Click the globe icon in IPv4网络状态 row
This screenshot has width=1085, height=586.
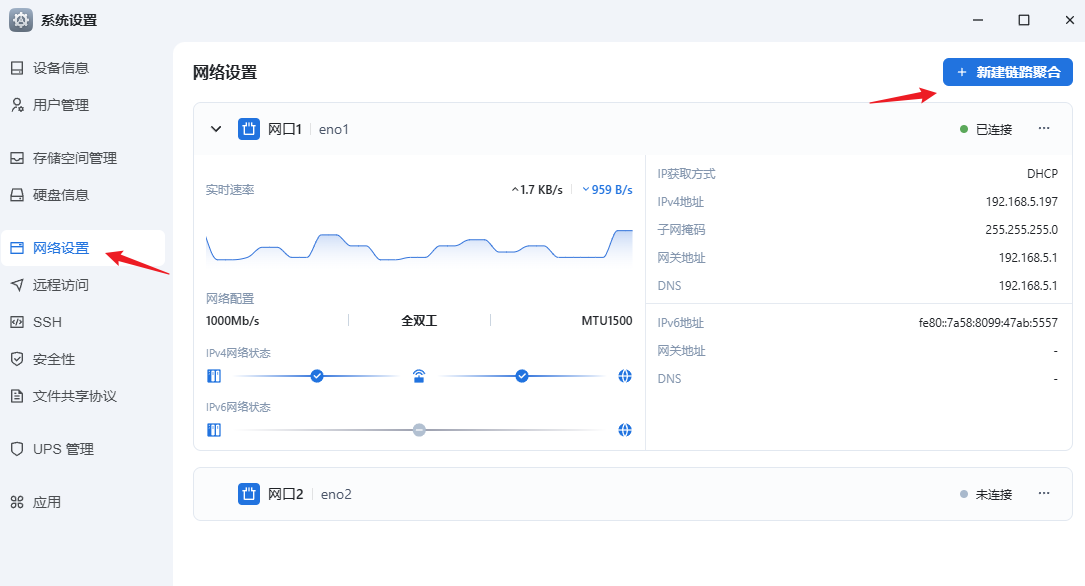coord(625,376)
